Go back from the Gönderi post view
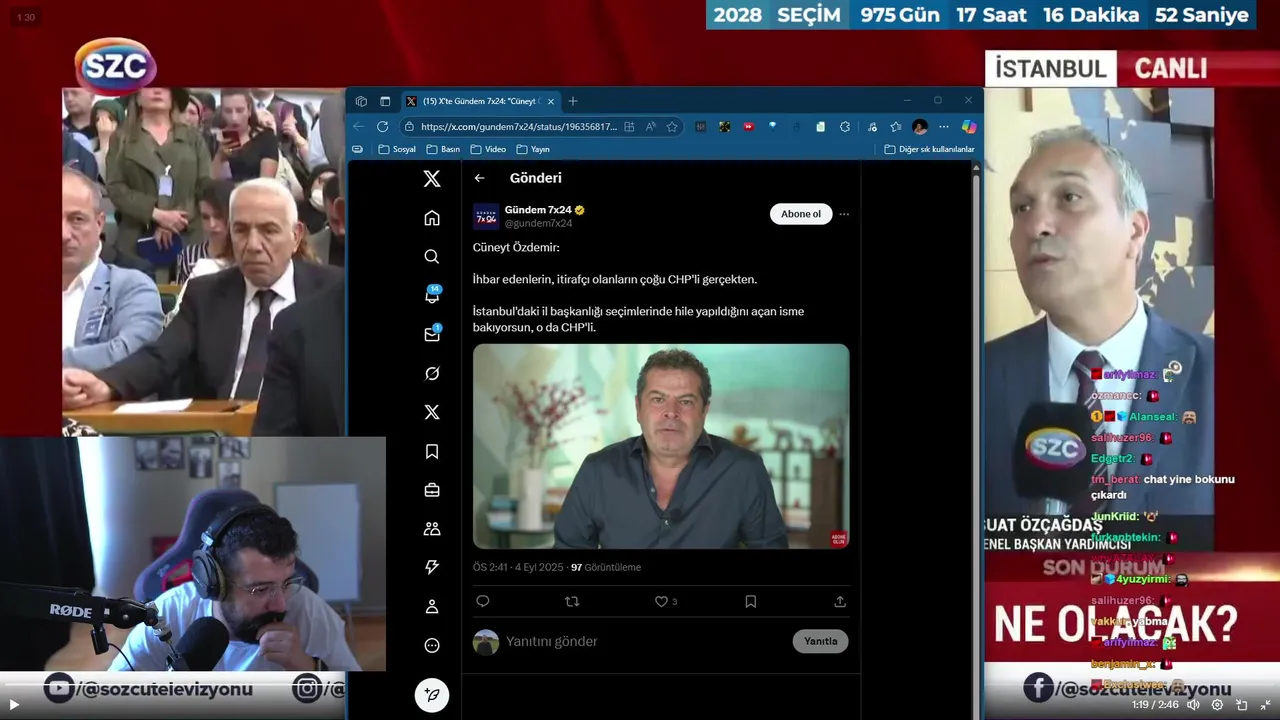Viewport: 1280px width, 720px height. 480,178
